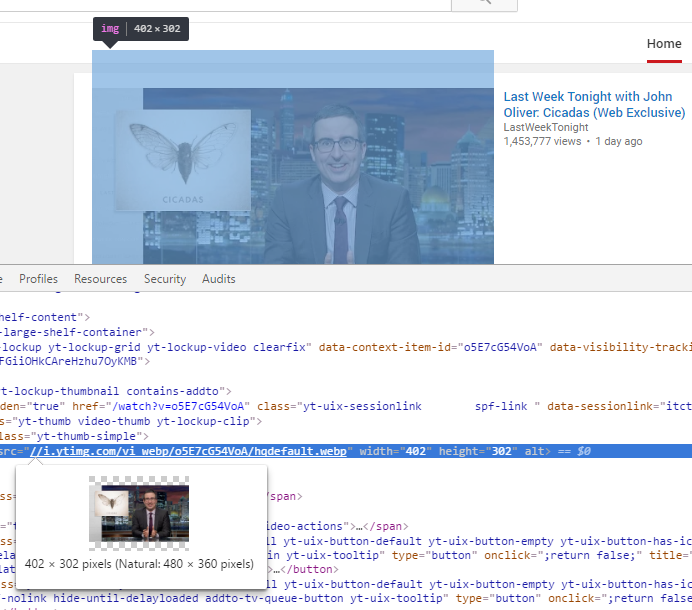This screenshot has height=610, width=692.
Task: Open the Last Week Tonight Cicadas video title
Action: pyautogui.click(x=594, y=105)
